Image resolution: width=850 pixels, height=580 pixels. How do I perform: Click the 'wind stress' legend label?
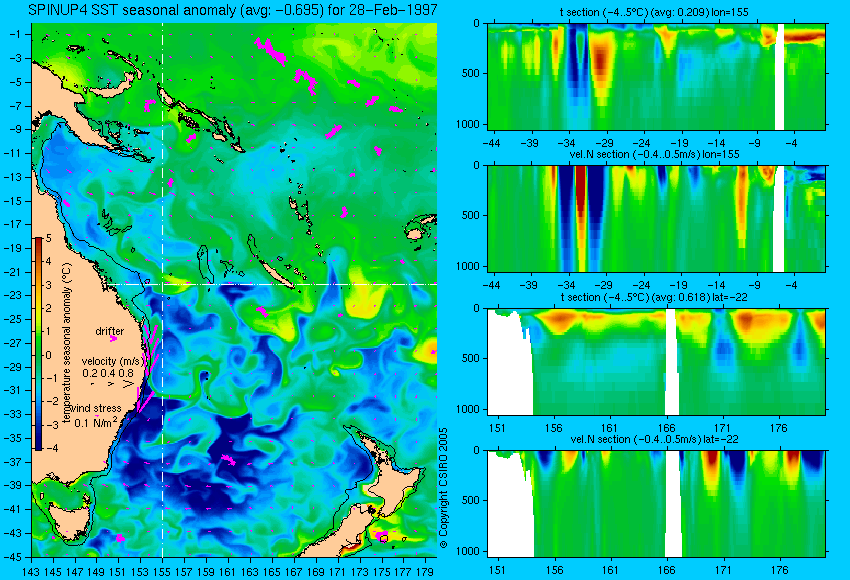pos(98,408)
